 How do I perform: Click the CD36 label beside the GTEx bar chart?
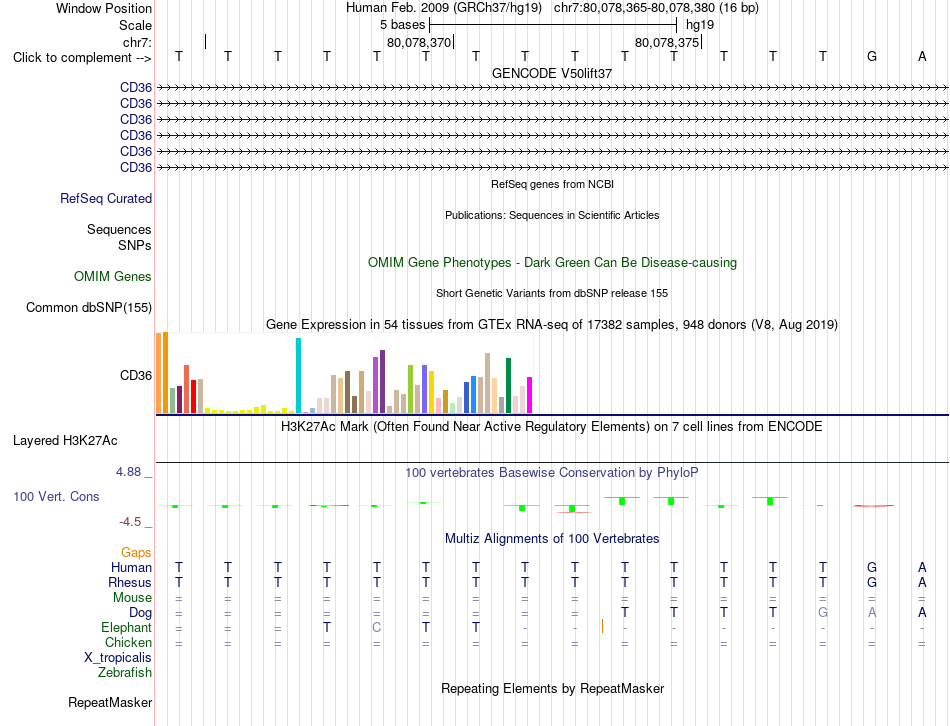[136, 376]
